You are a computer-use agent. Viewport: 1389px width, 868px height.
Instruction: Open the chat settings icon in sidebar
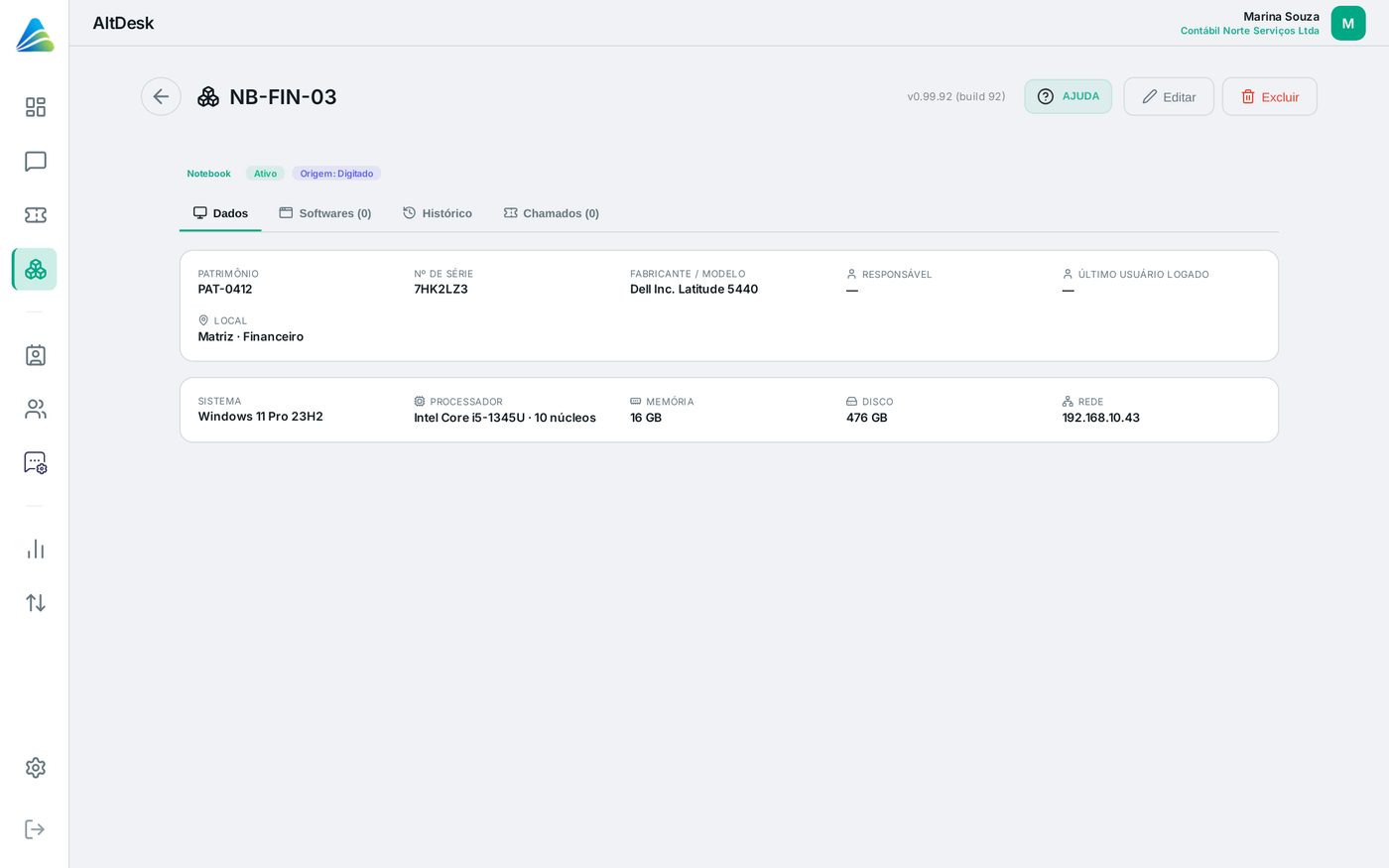[x=36, y=463]
